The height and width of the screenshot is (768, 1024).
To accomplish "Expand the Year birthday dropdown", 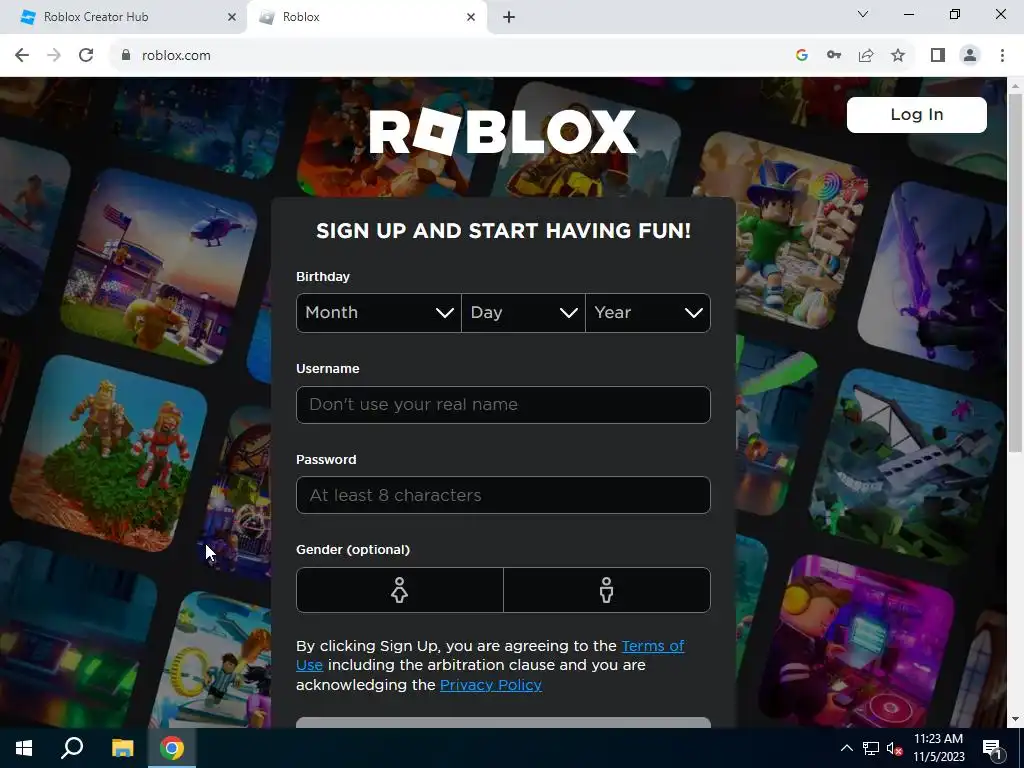I will (x=648, y=313).
